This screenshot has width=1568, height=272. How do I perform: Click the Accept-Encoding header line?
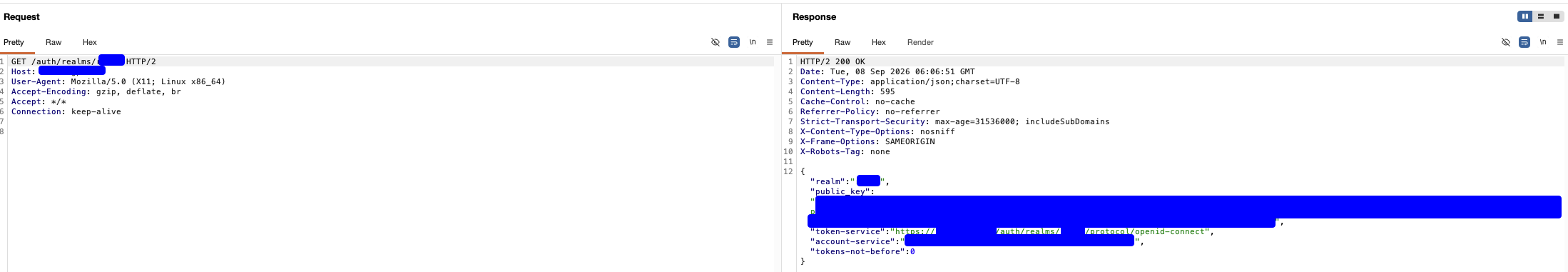tap(96, 91)
